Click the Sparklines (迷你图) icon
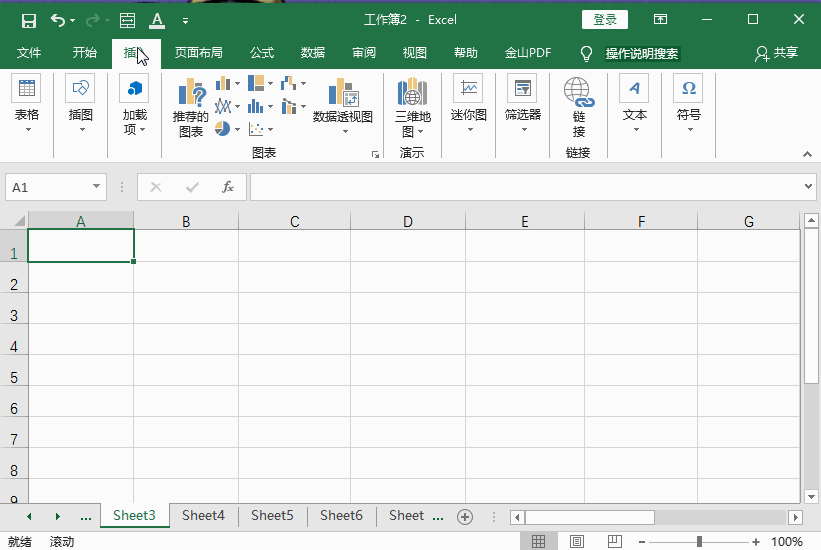 (x=467, y=100)
